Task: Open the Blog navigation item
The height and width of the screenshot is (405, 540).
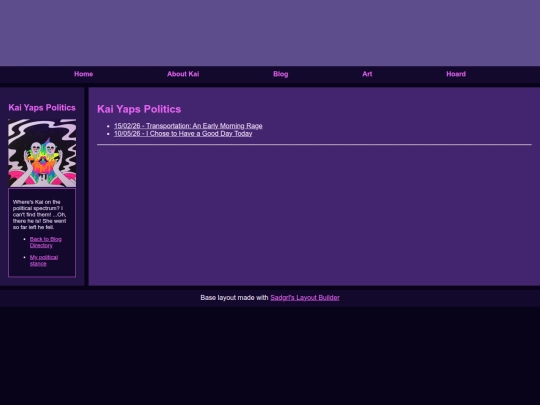Action: pos(280,74)
